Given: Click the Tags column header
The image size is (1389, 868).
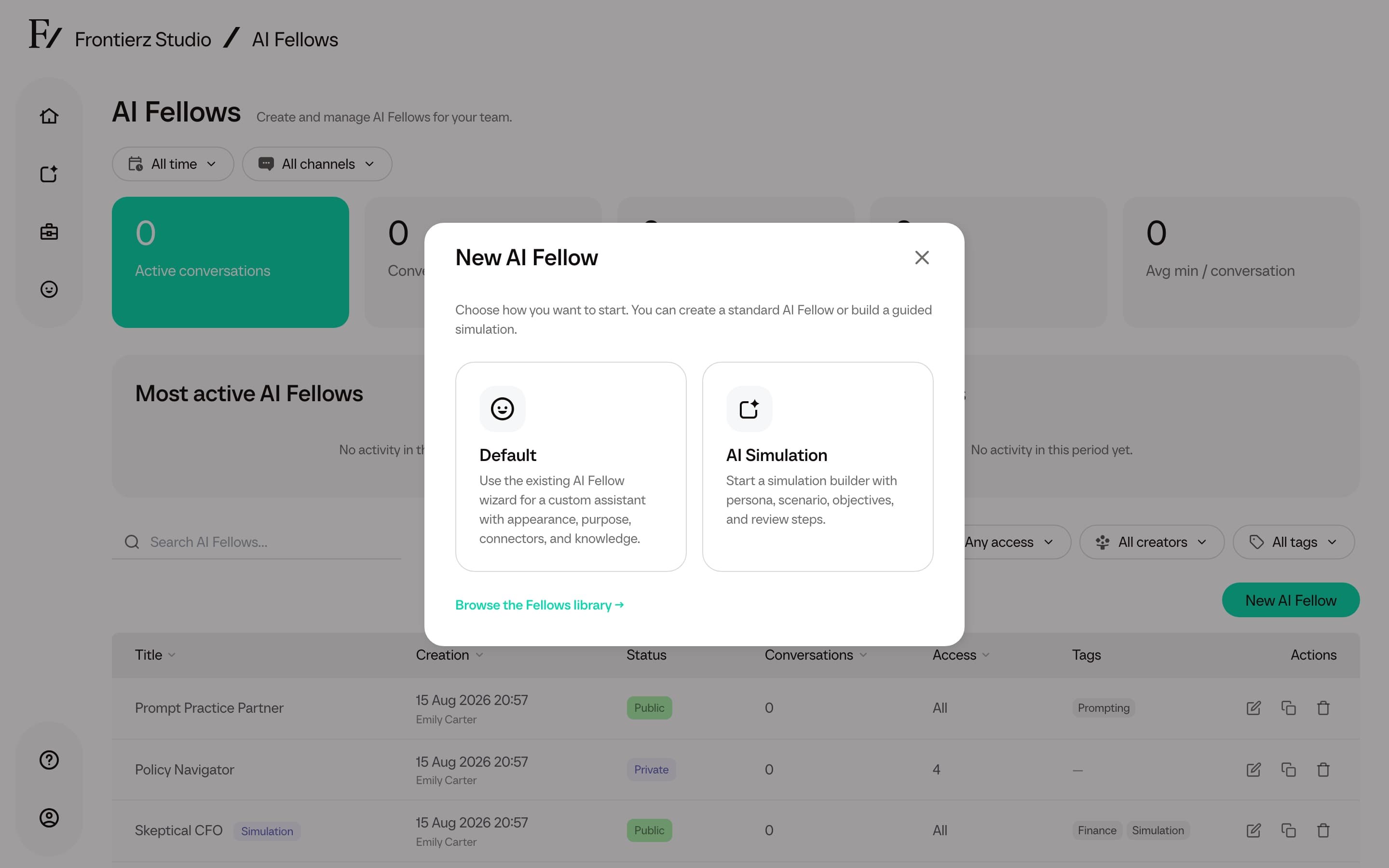Looking at the screenshot, I should (x=1086, y=655).
